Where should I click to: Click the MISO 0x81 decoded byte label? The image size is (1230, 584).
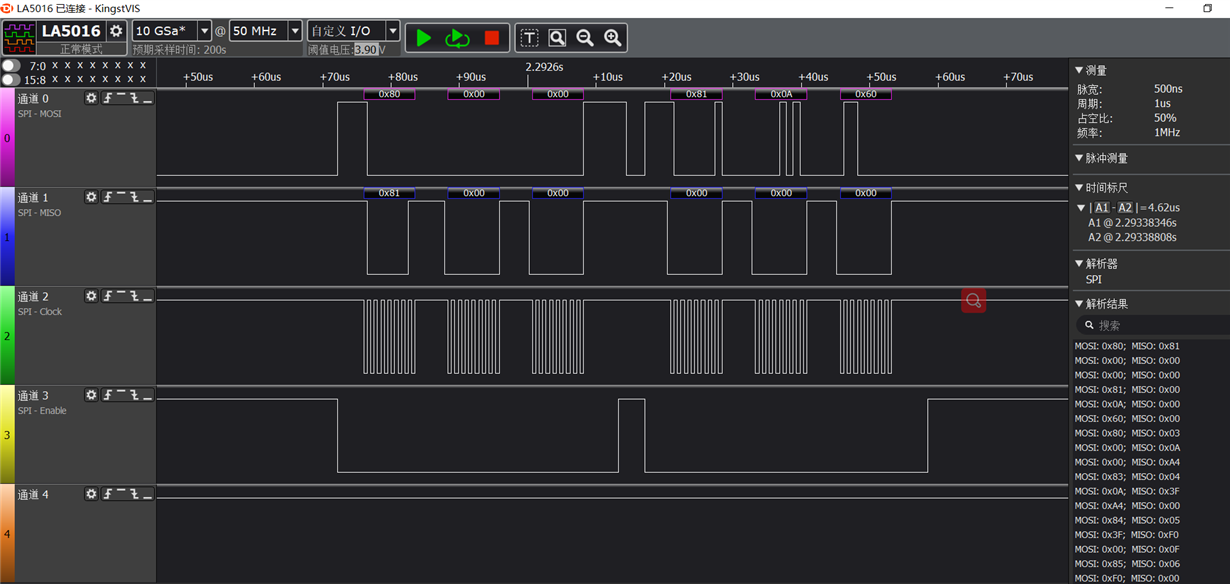389,193
